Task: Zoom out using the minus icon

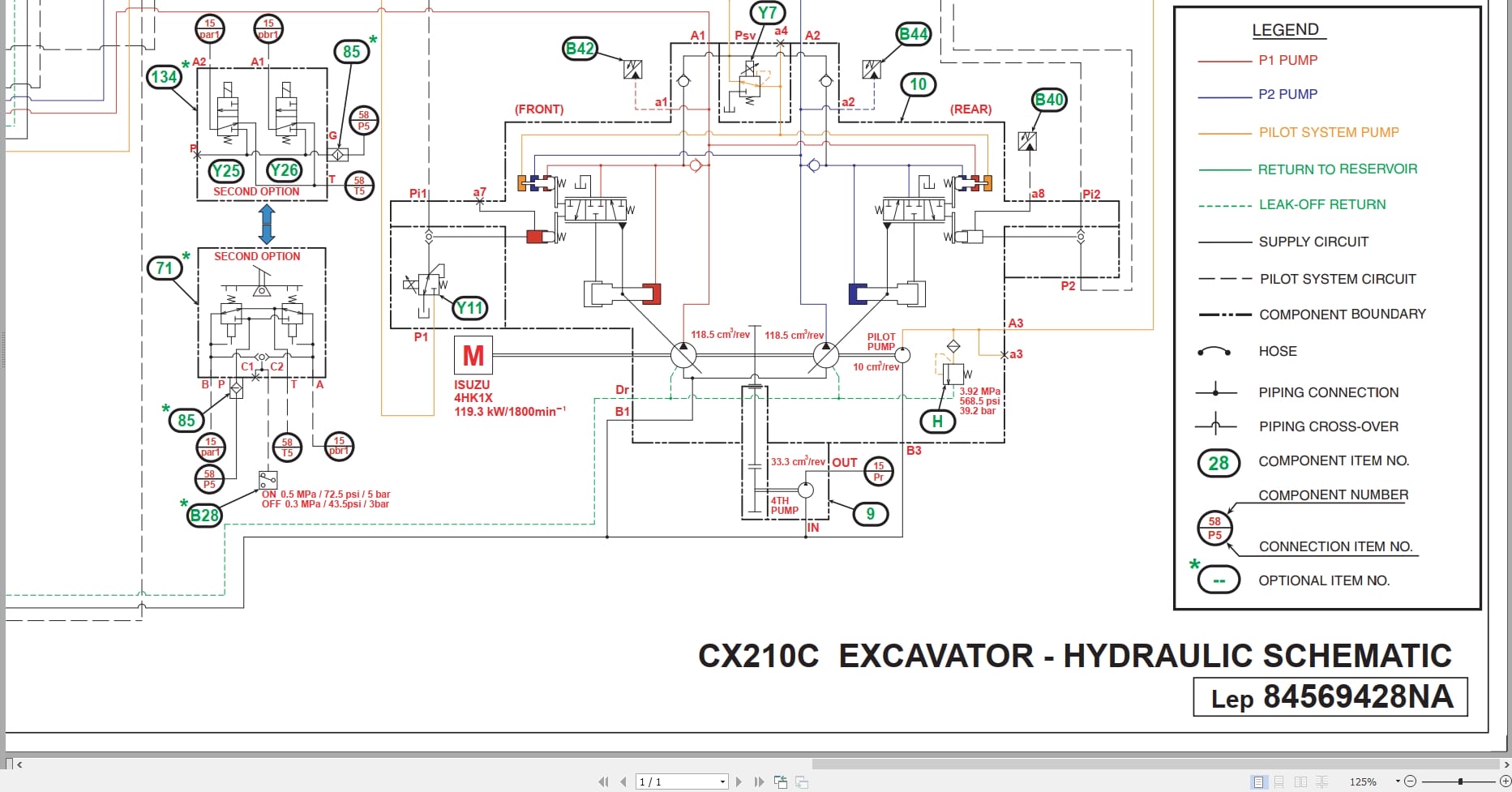Action: tap(1409, 781)
